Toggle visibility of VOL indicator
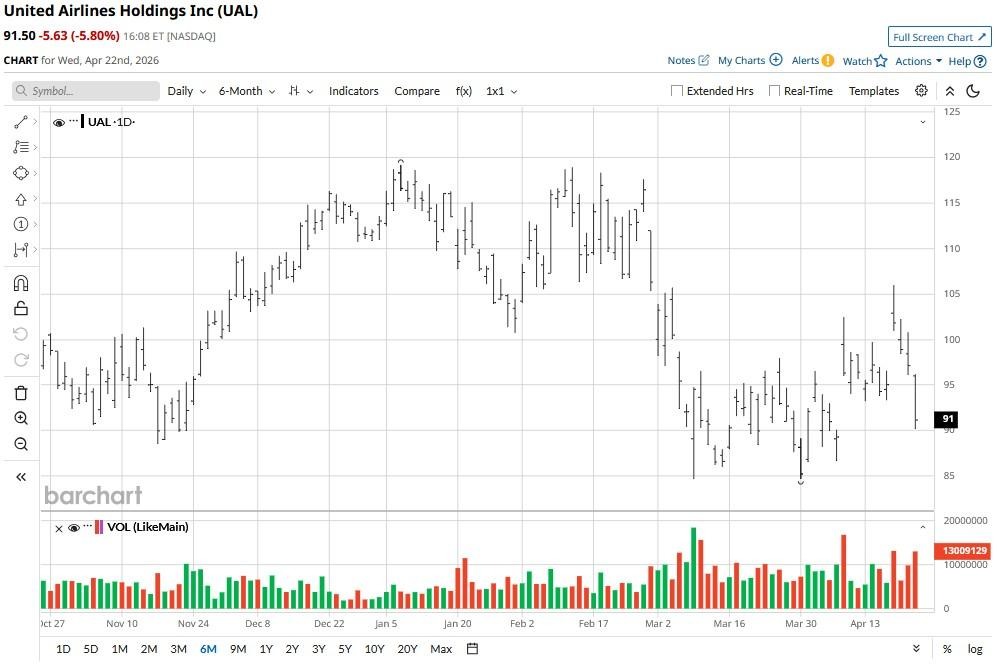The image size is (997, 665). pos(74,528)
